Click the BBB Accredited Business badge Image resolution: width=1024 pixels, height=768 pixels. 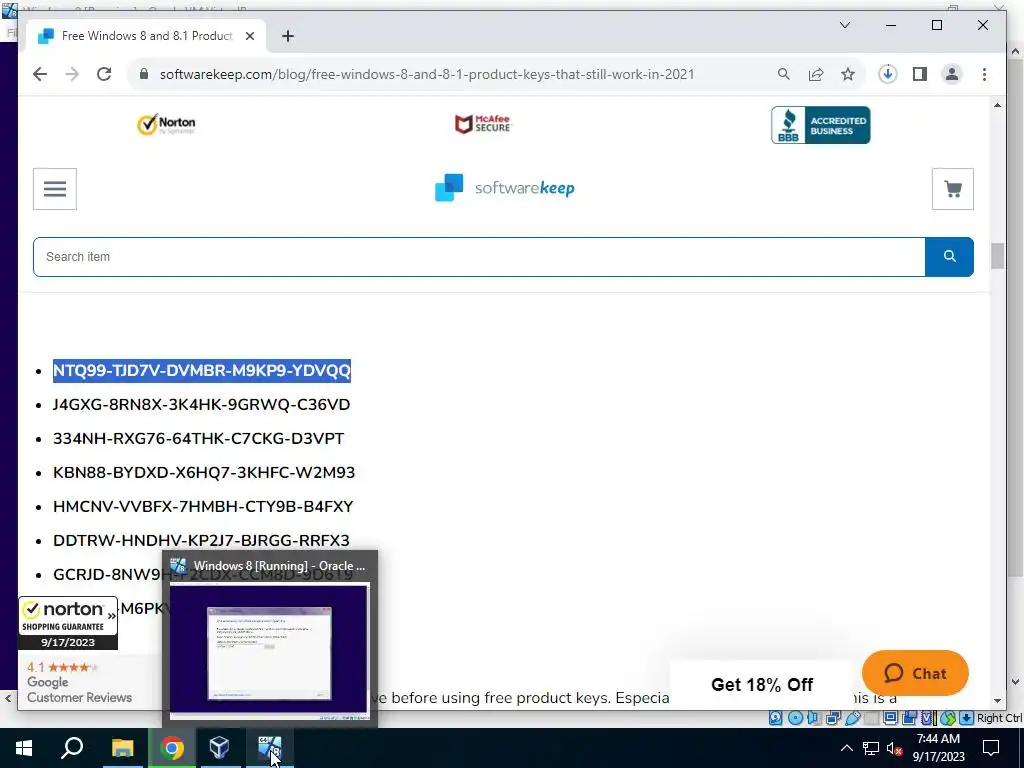[821, 125]
